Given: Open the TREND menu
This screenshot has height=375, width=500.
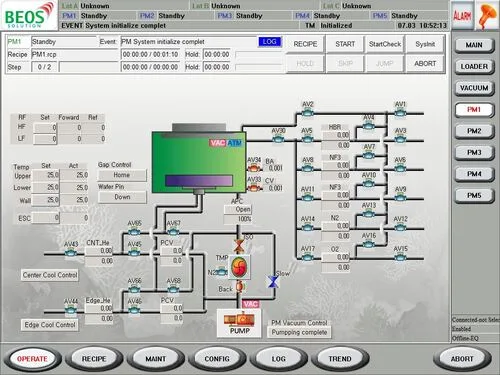Looking at the screenshot, I should (340, 359).
